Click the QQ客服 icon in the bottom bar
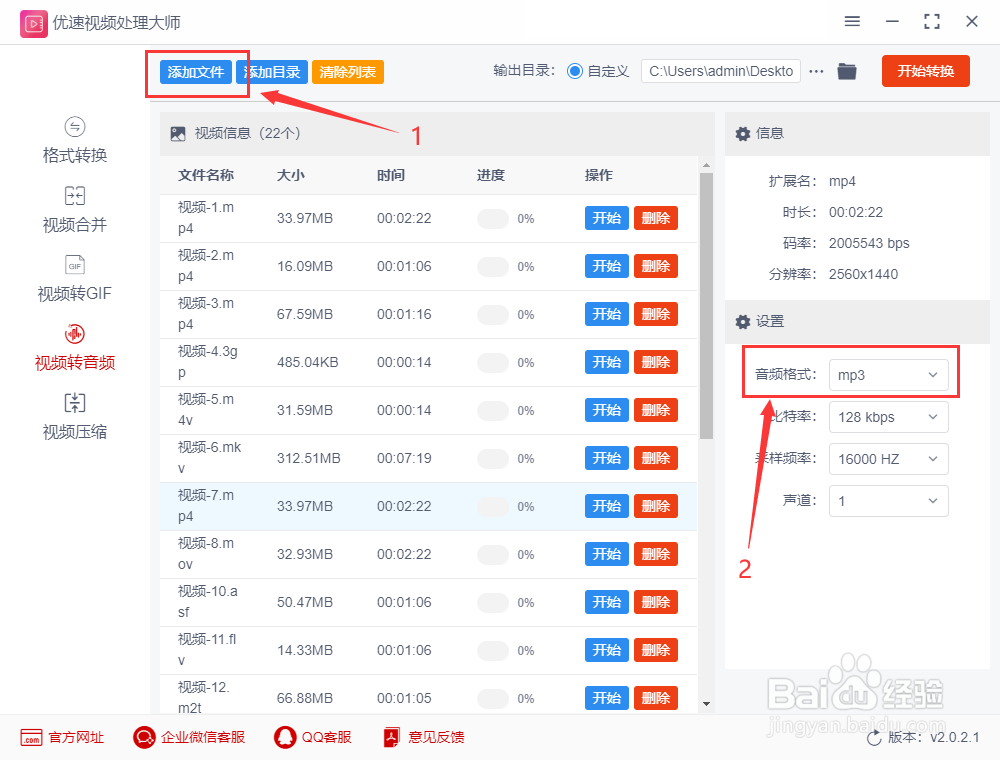 [x=283, y=737]
